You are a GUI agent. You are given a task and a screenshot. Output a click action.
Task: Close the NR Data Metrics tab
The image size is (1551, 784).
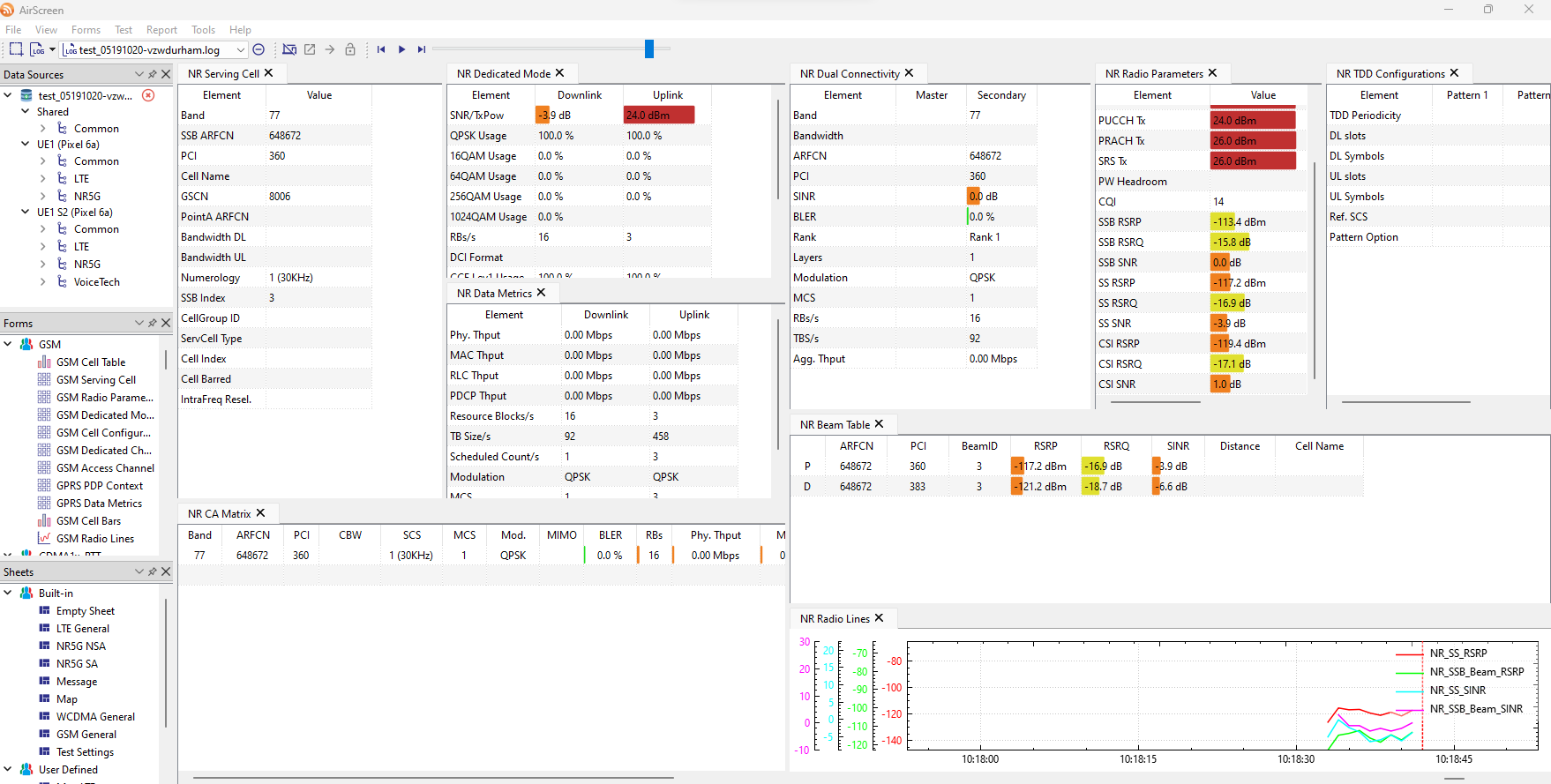tap(541, 293)
